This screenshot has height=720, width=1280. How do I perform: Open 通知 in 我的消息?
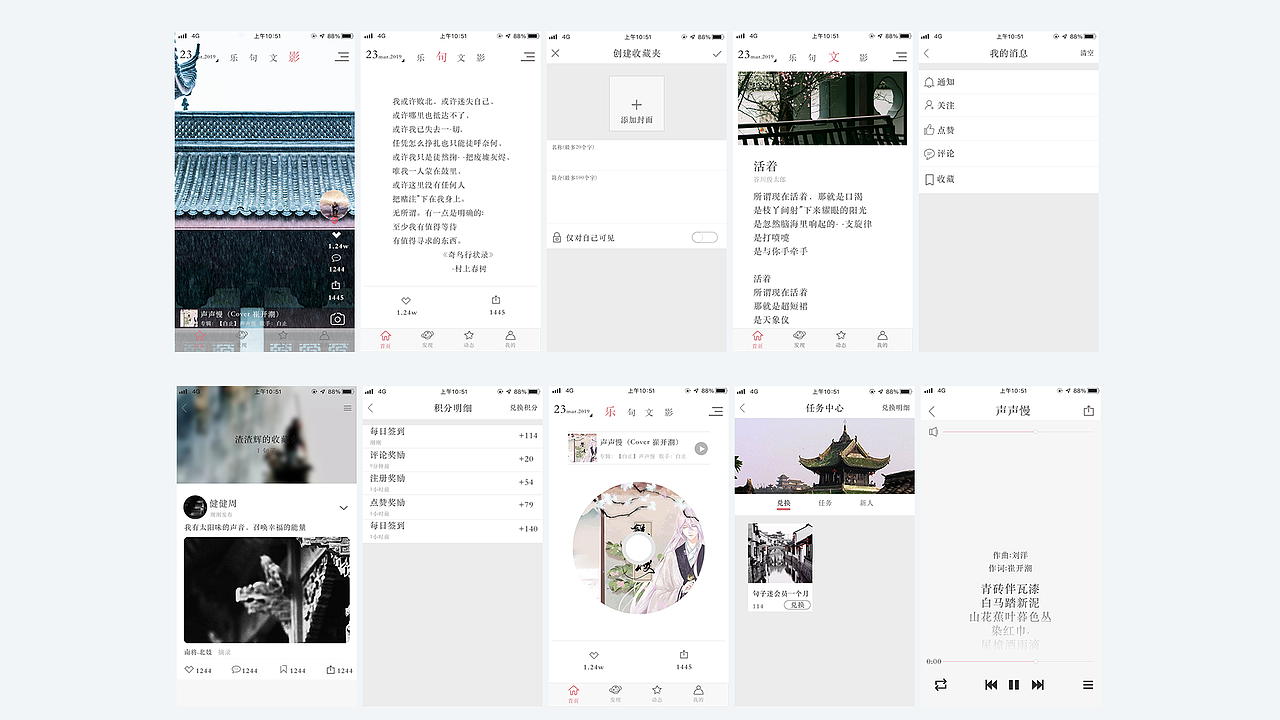point(1008,82)
